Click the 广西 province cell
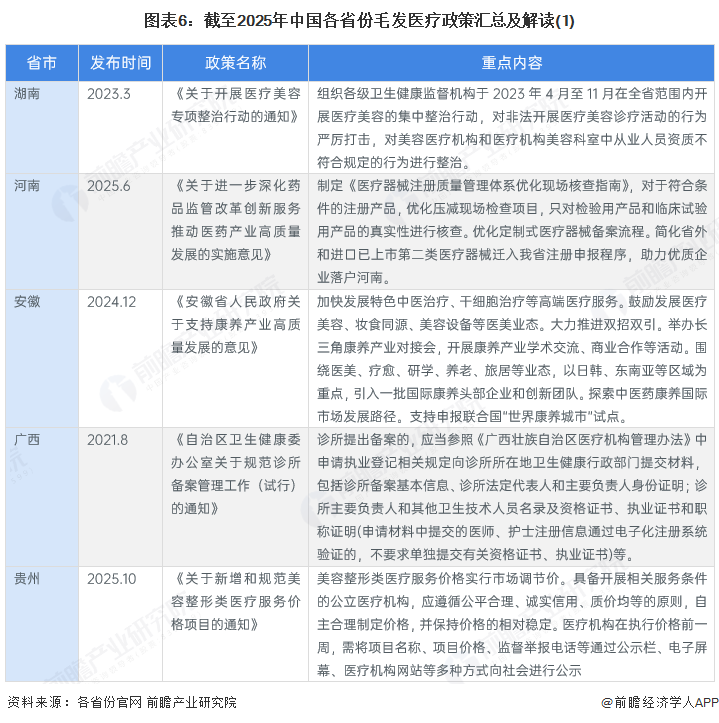The width and height of the screenshot is (719, 723). pyautogui.click(x=28, y=439)
